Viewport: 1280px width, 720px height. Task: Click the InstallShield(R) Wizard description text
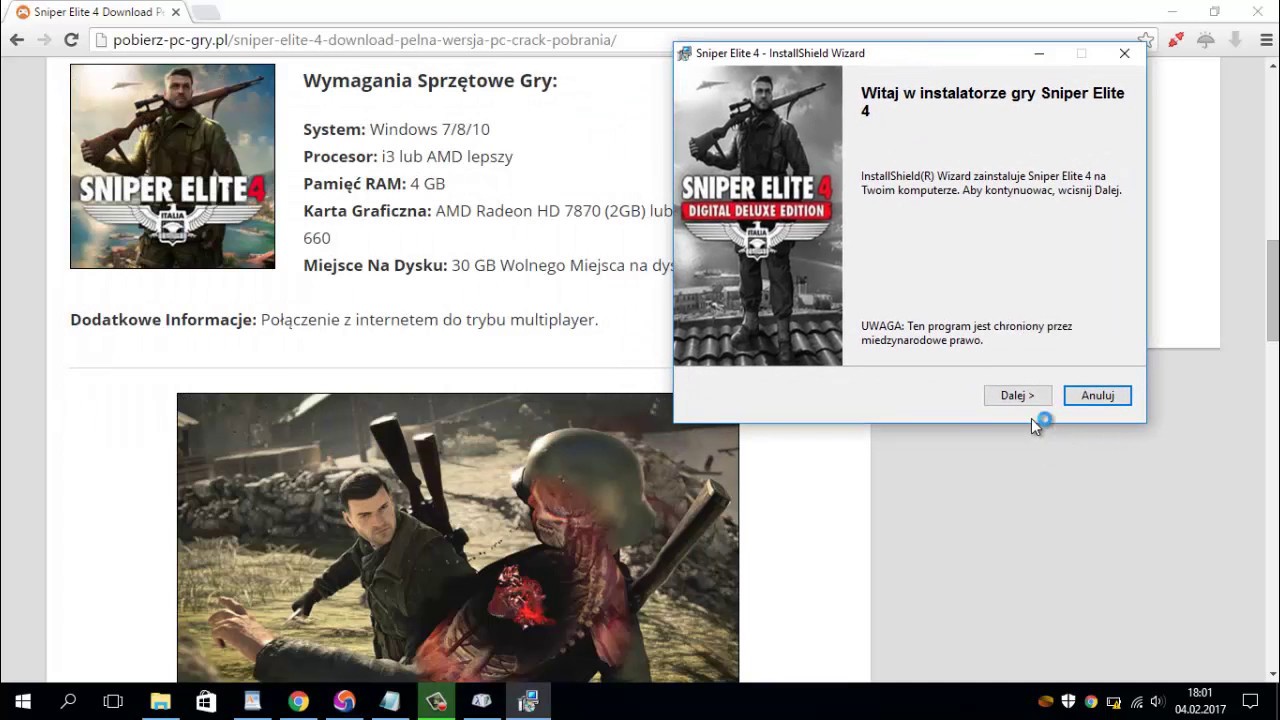(991, 183)
